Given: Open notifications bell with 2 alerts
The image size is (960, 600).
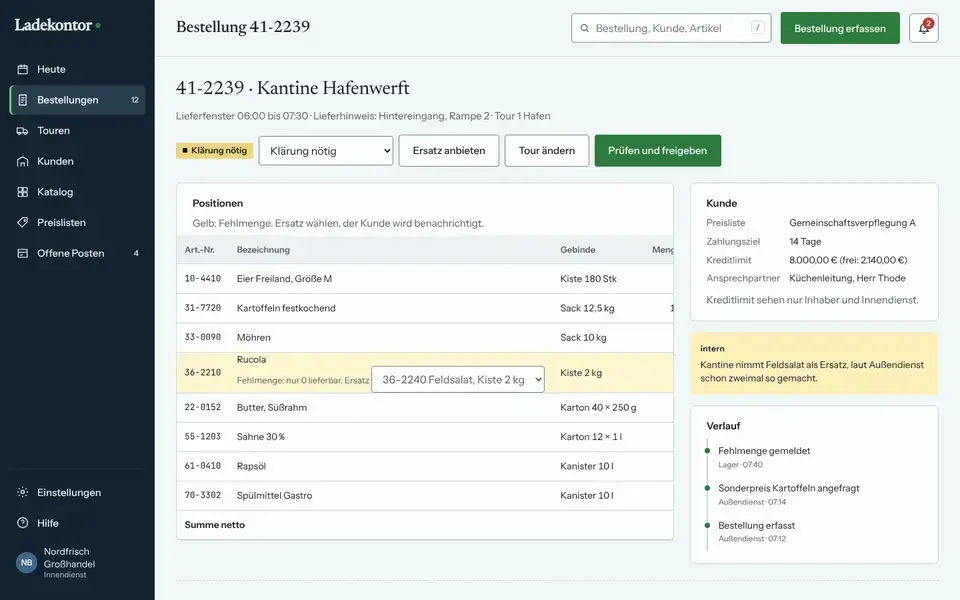Looking at the screenshot, I should (923, 28).
